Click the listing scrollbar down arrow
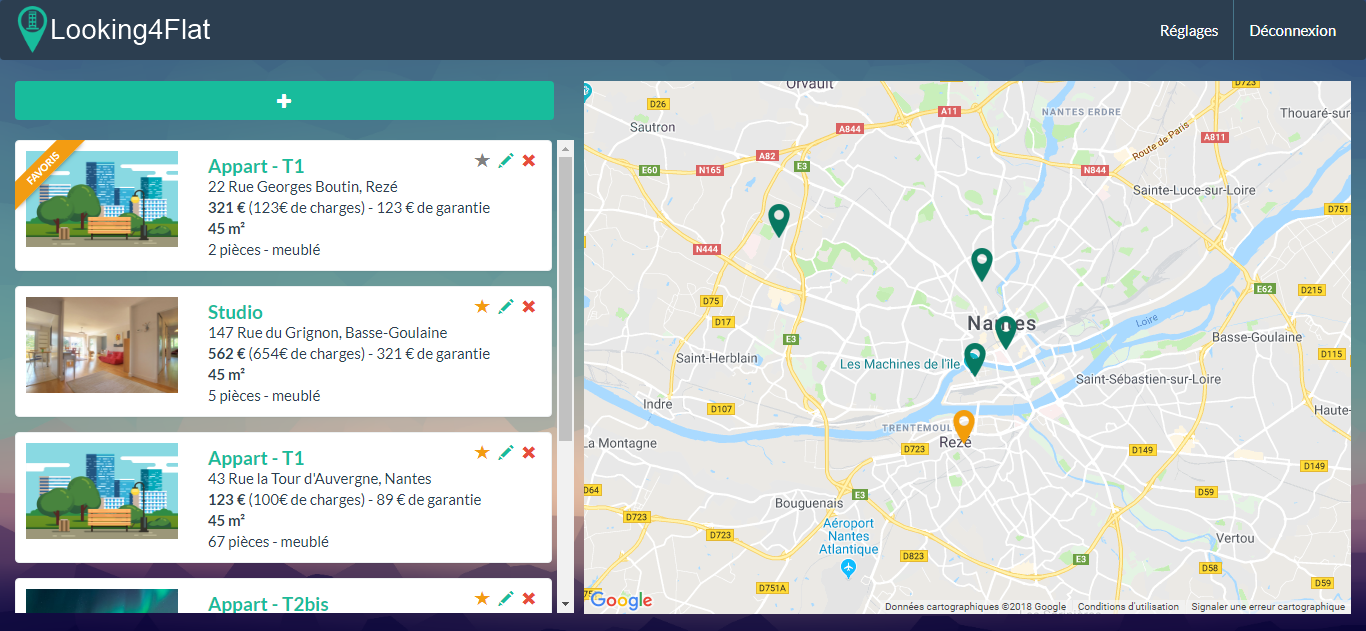Screen dimensions: 1366x631 [565, 604]
